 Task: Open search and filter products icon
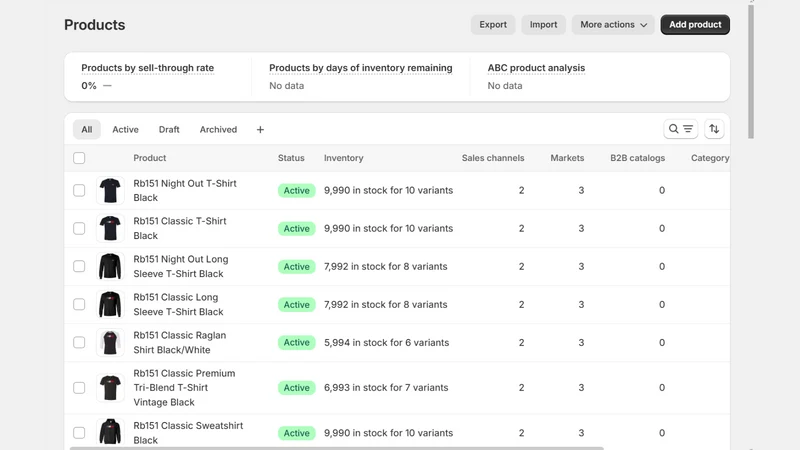coord(681,129)
